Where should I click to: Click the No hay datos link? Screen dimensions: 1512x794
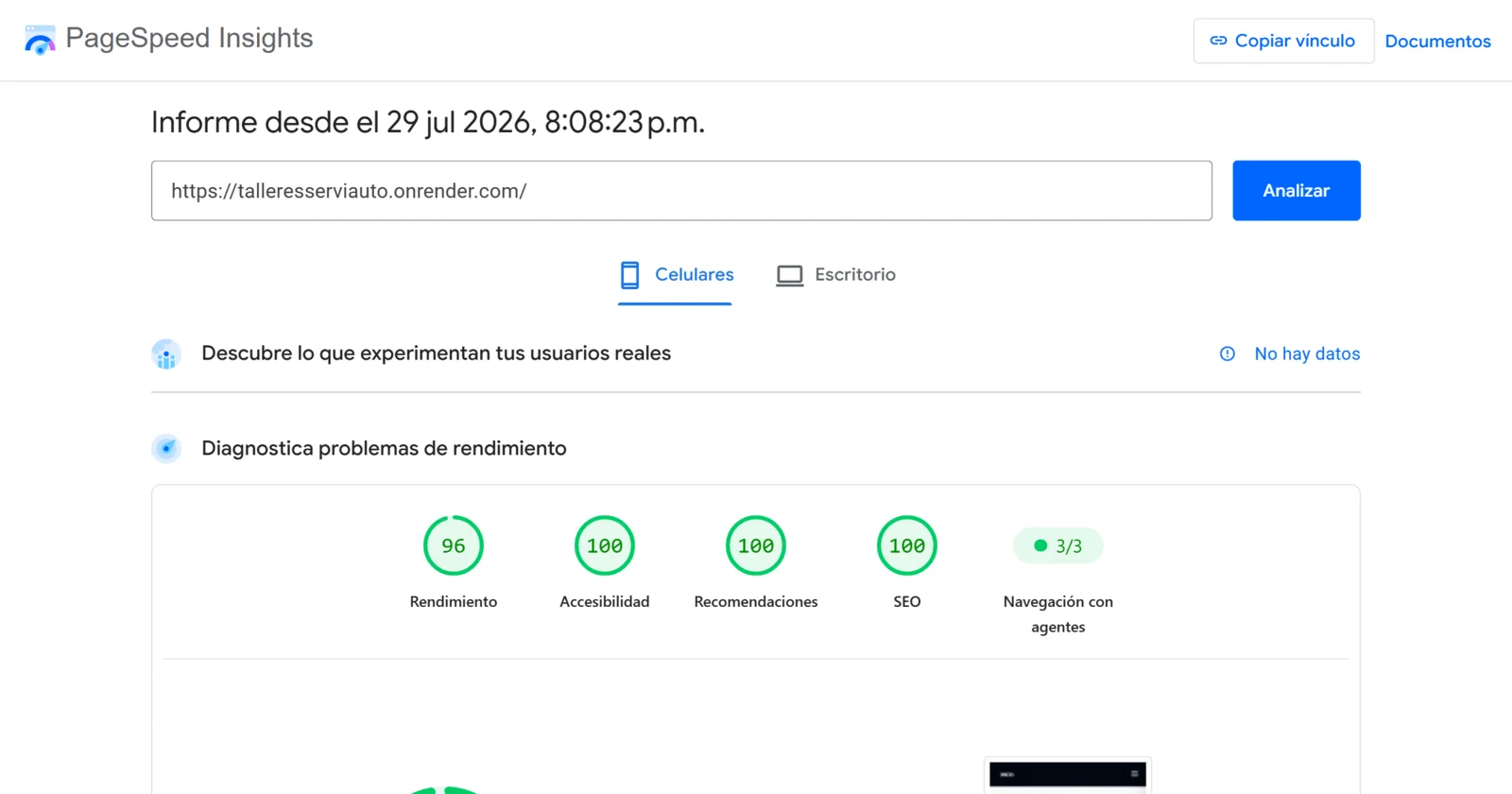pos(1307,354)
